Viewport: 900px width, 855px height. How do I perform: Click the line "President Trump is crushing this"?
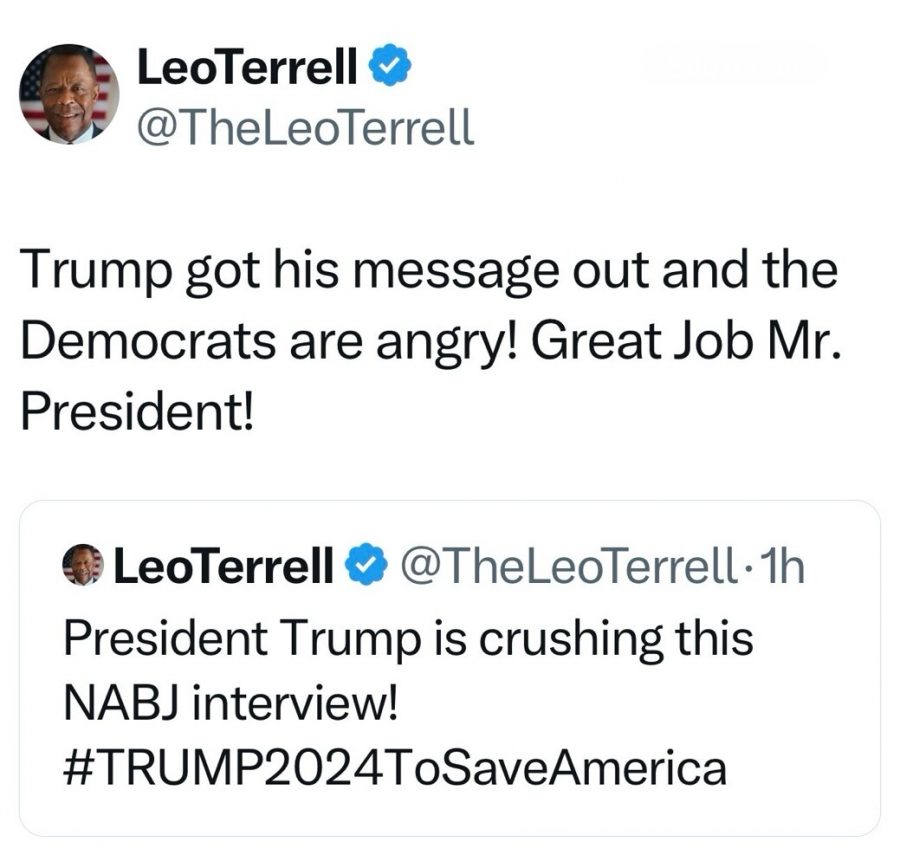[407, 636]
